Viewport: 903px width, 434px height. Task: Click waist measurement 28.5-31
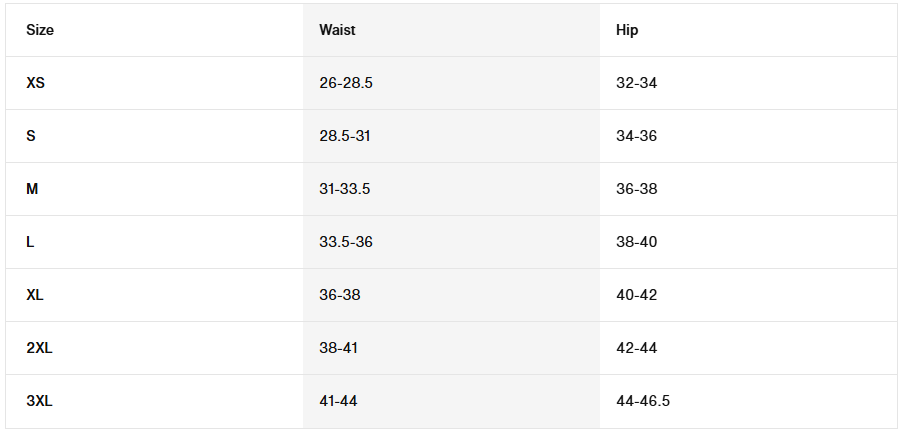[x=345, y=136]
